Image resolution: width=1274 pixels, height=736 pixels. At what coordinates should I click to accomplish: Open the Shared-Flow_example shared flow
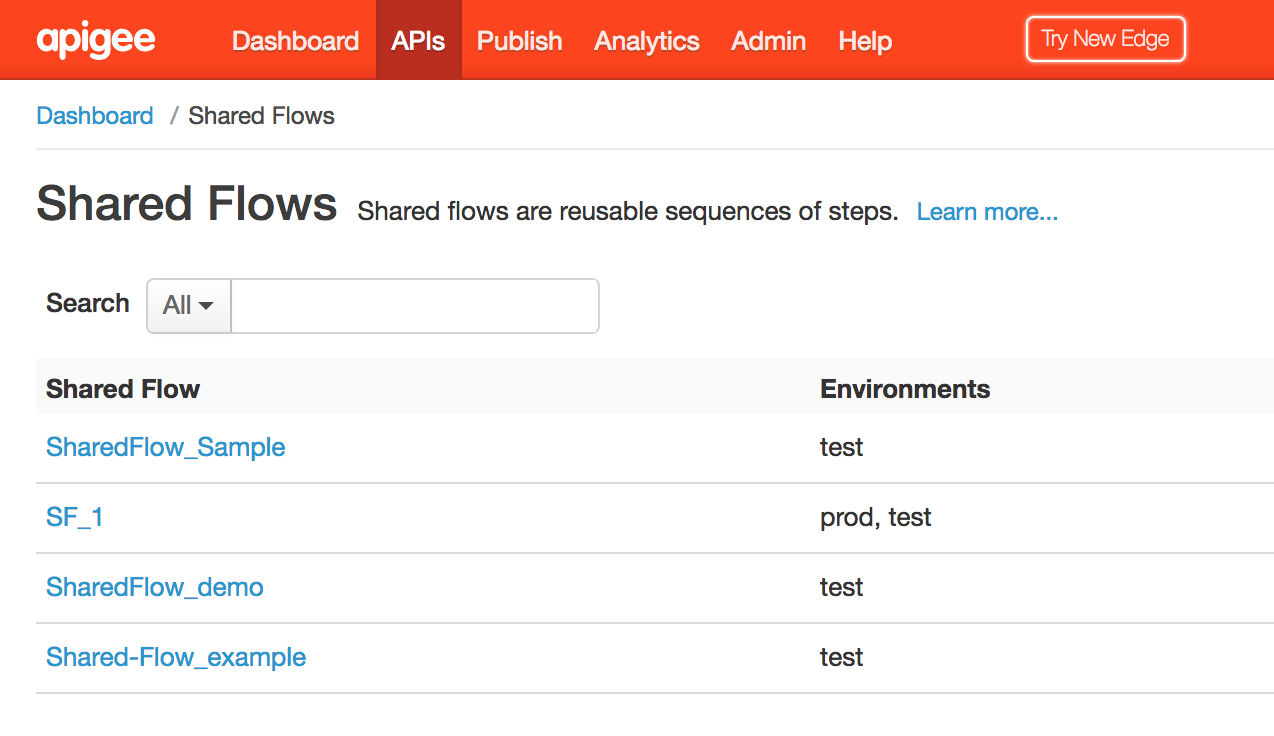[x=176, y=657]
